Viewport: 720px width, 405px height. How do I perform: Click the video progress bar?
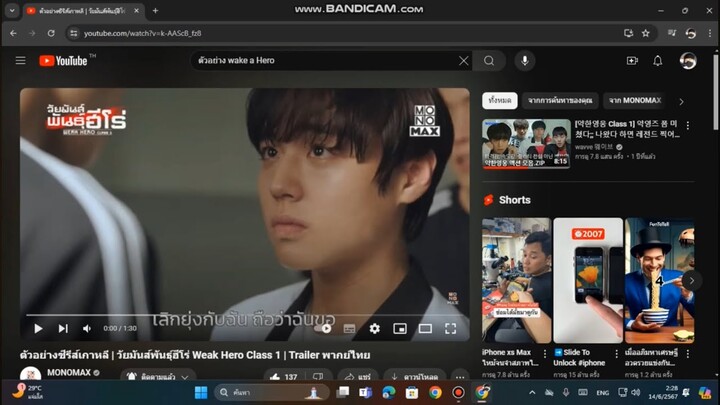tap(244, 315)
